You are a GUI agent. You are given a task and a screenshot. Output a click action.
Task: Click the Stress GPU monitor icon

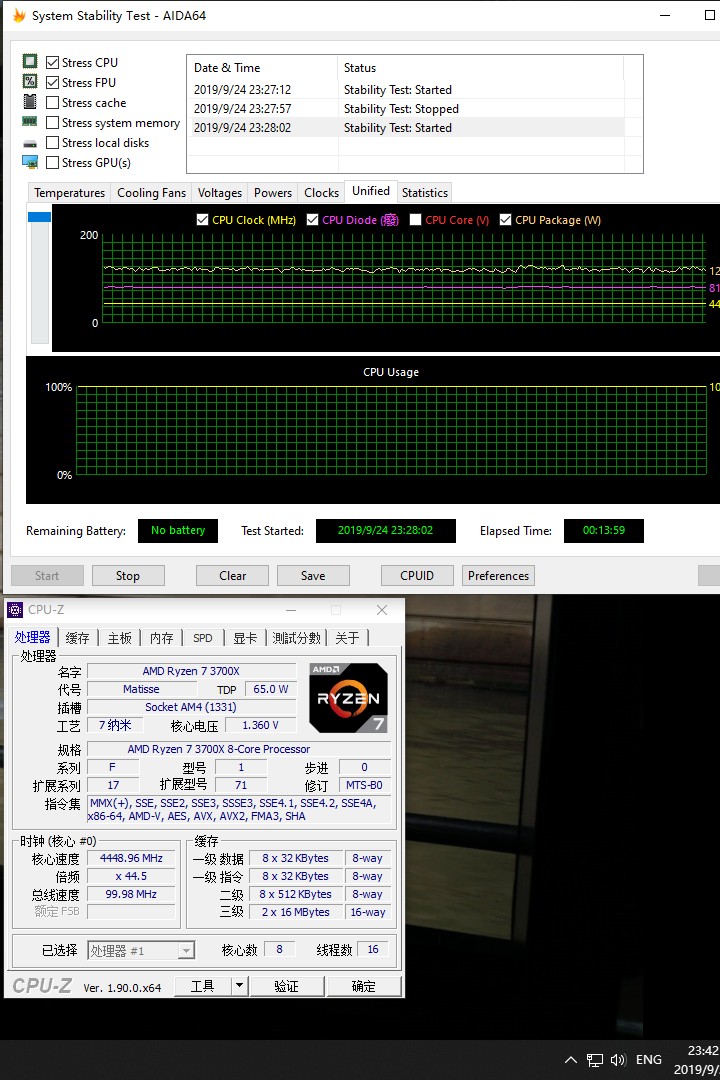[30, 163]
